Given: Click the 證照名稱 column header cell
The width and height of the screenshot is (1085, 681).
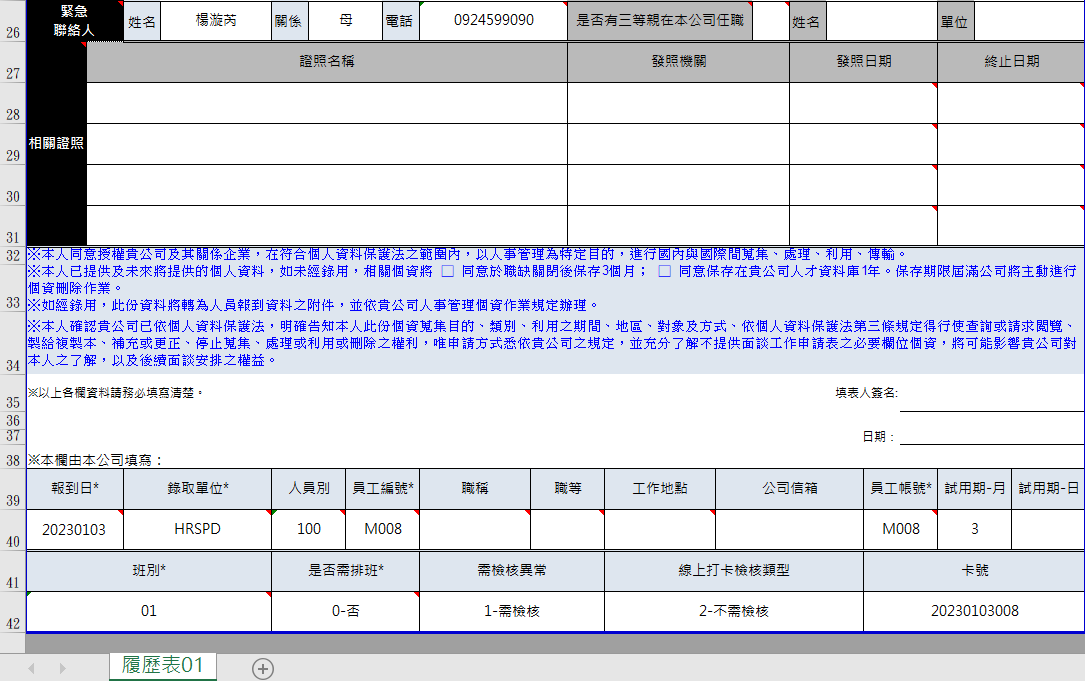Looking at the screenshot, I should 327,62.
